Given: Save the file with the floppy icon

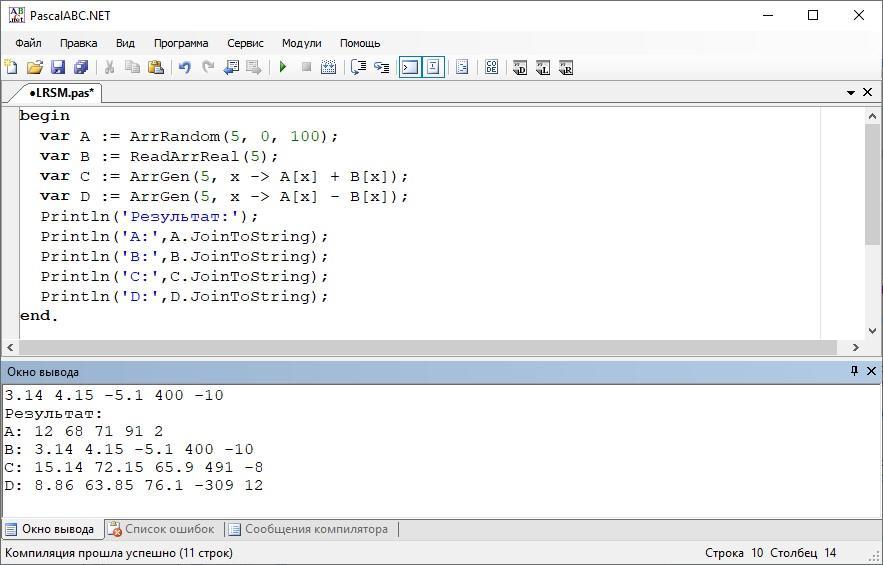Looking at the screenshot, I should (x=58, y=67).
